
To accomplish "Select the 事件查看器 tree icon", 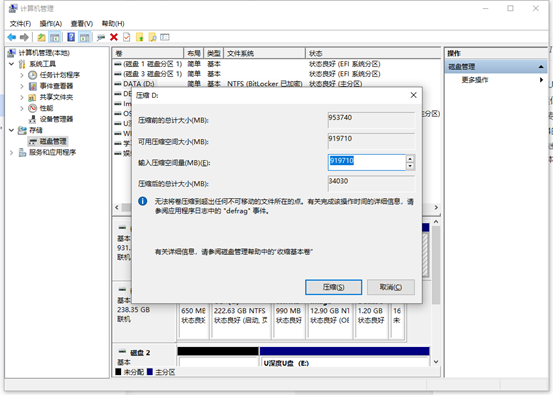I will [x=32, y=86].
